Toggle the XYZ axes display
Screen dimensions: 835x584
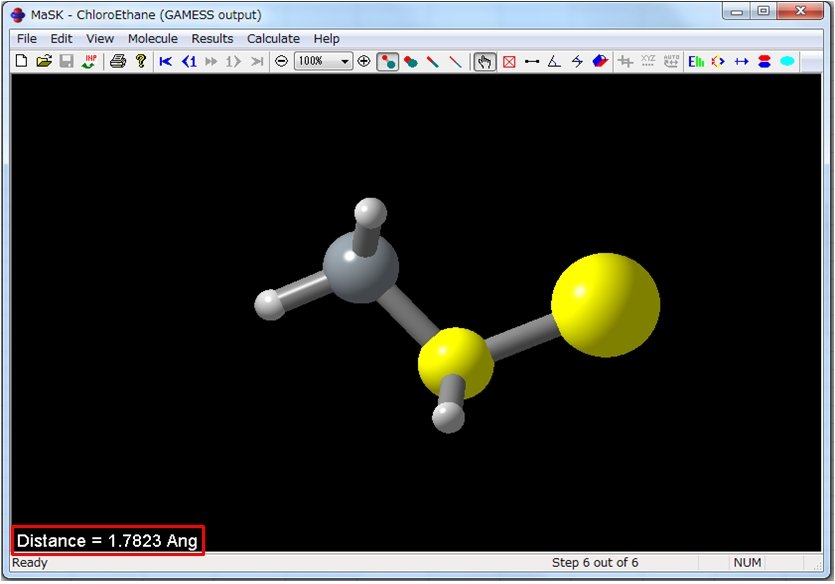(x=648, y=61)
